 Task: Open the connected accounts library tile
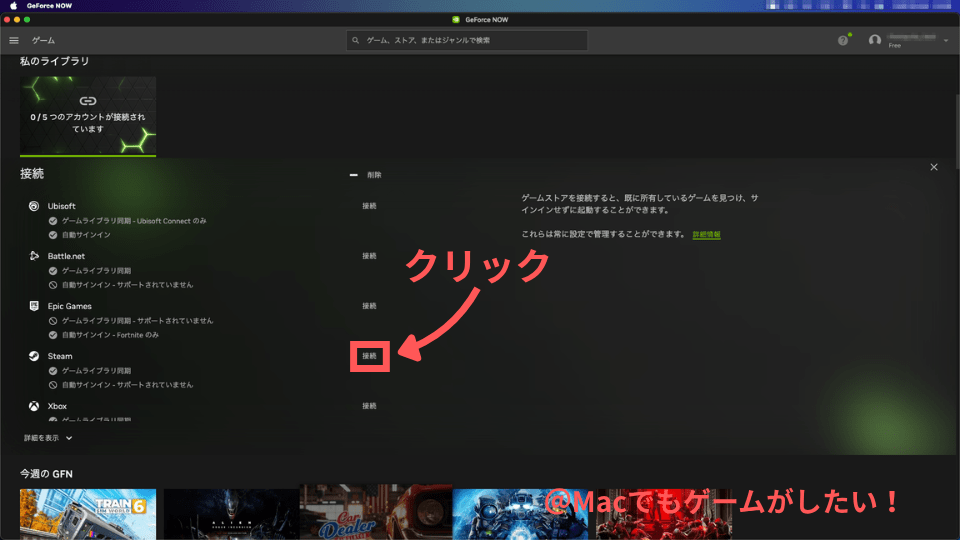(x=88, y=116)
